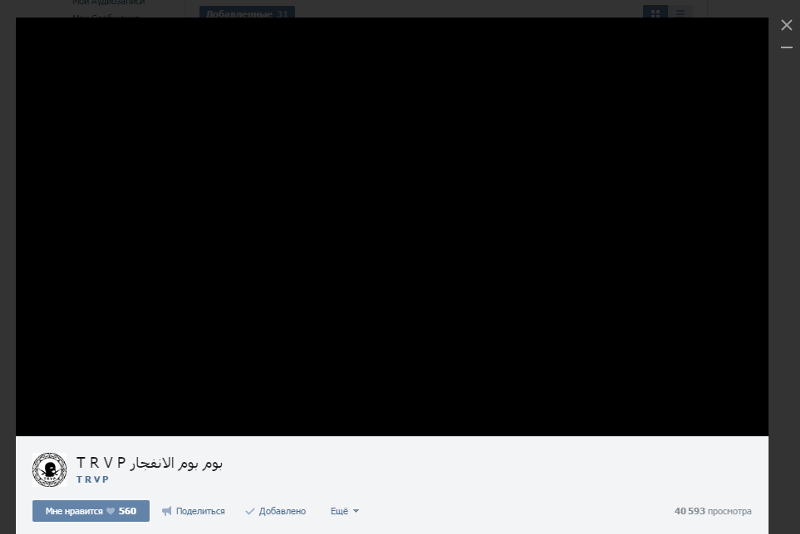
Task: Select the list view icon at top
Action: point(680,13)
